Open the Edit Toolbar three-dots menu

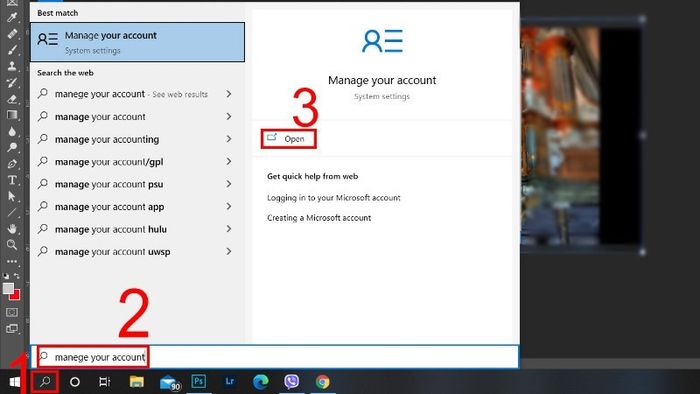pos(12,261)
